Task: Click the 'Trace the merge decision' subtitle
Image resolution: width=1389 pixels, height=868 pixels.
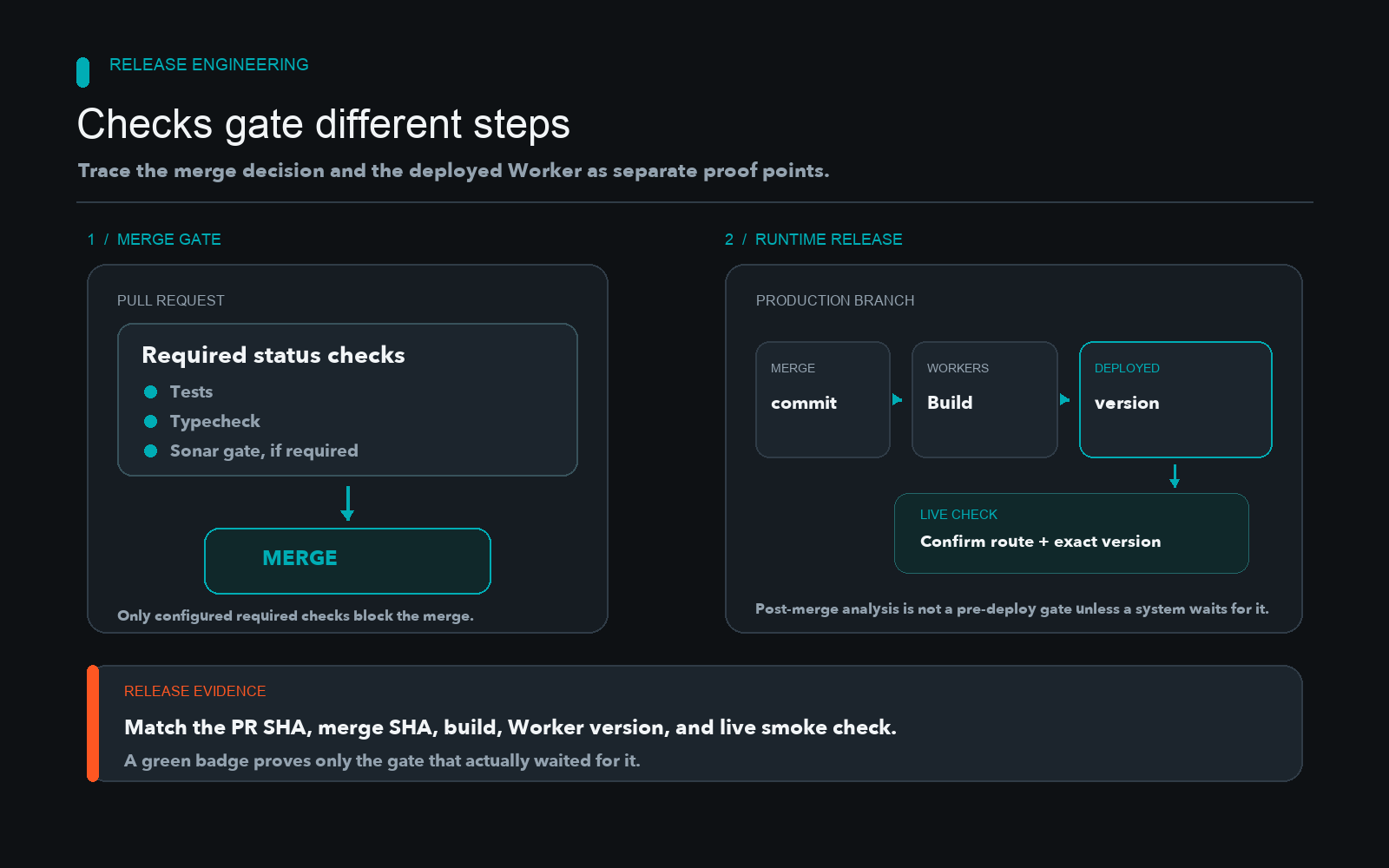Action: coord(453,170)
